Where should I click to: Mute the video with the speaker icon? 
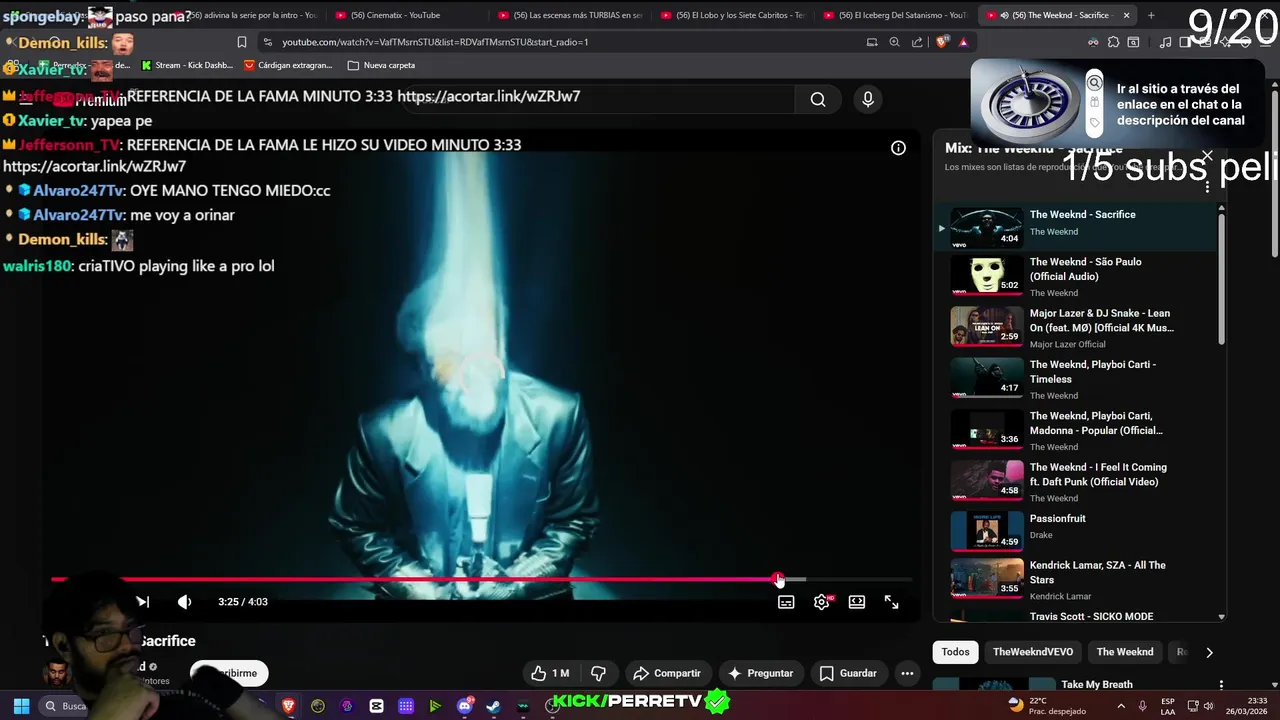pos(184,602)
